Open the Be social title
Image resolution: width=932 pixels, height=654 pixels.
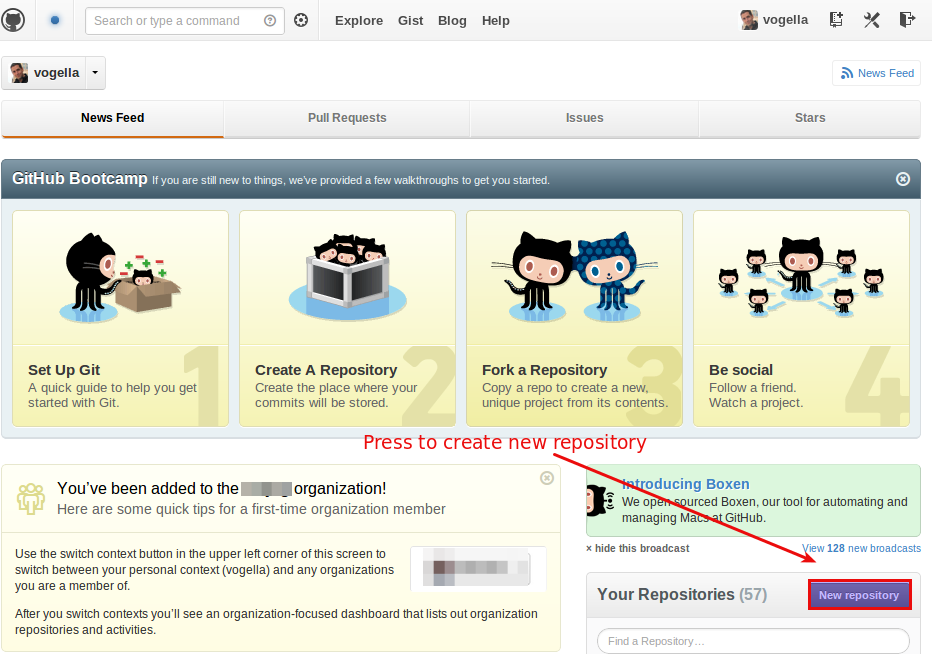[741, 370]
